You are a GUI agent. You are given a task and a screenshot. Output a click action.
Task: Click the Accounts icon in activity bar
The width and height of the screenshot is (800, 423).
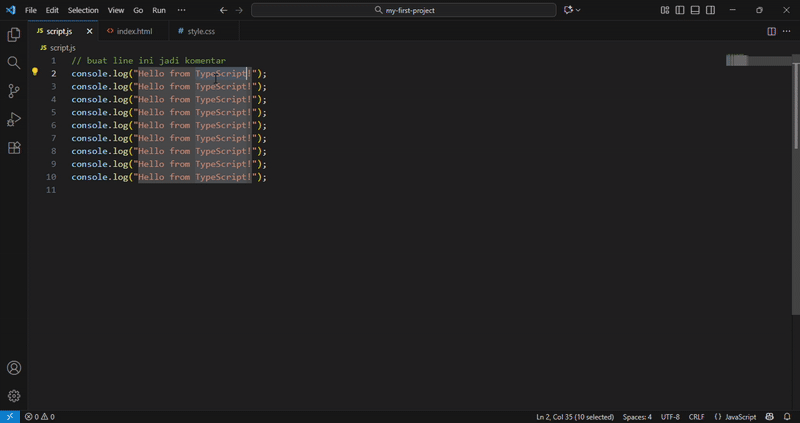(x=14, y=368)
